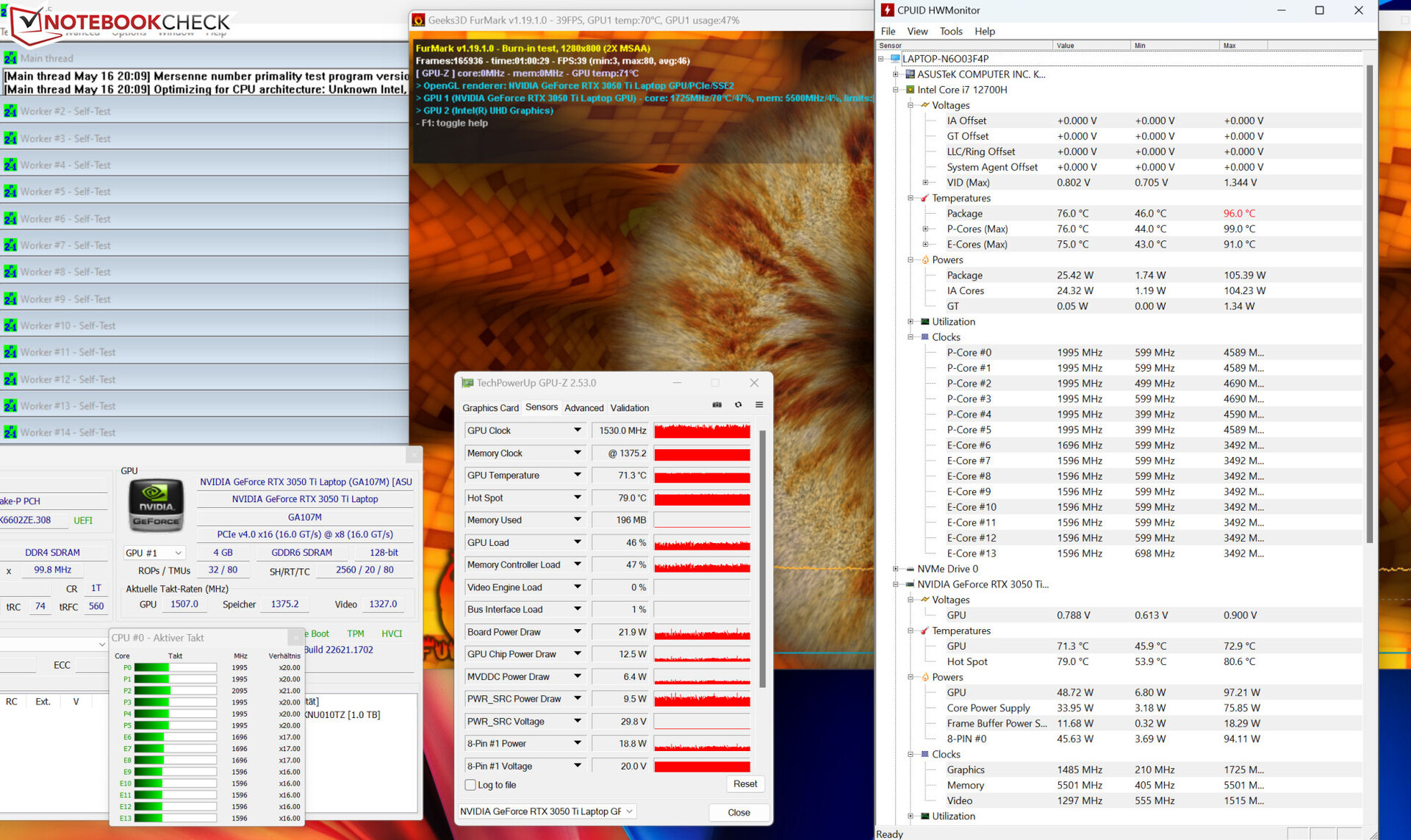Click the GPU-Z Reset button
Viewport: 1411px width, 840px height.
(x=744, y=784)
